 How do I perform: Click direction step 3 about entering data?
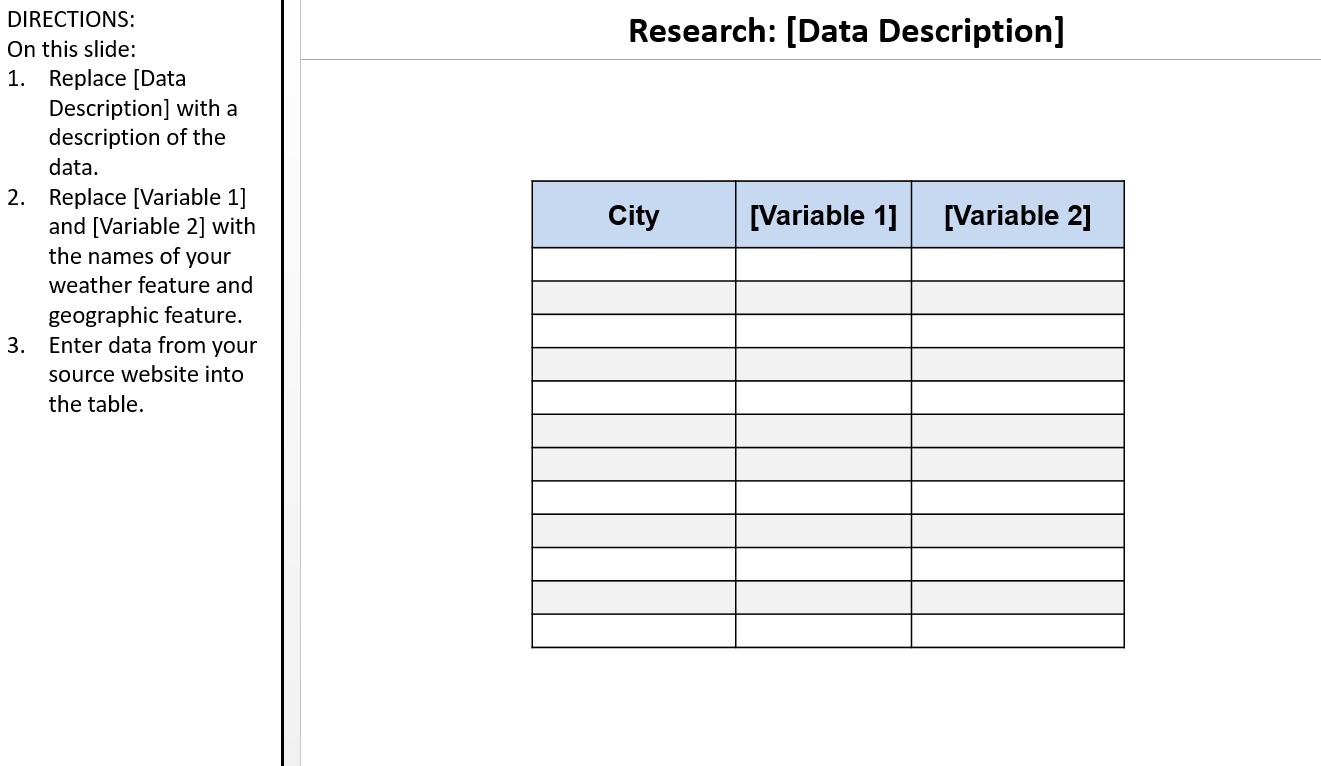tap(132, 374)
